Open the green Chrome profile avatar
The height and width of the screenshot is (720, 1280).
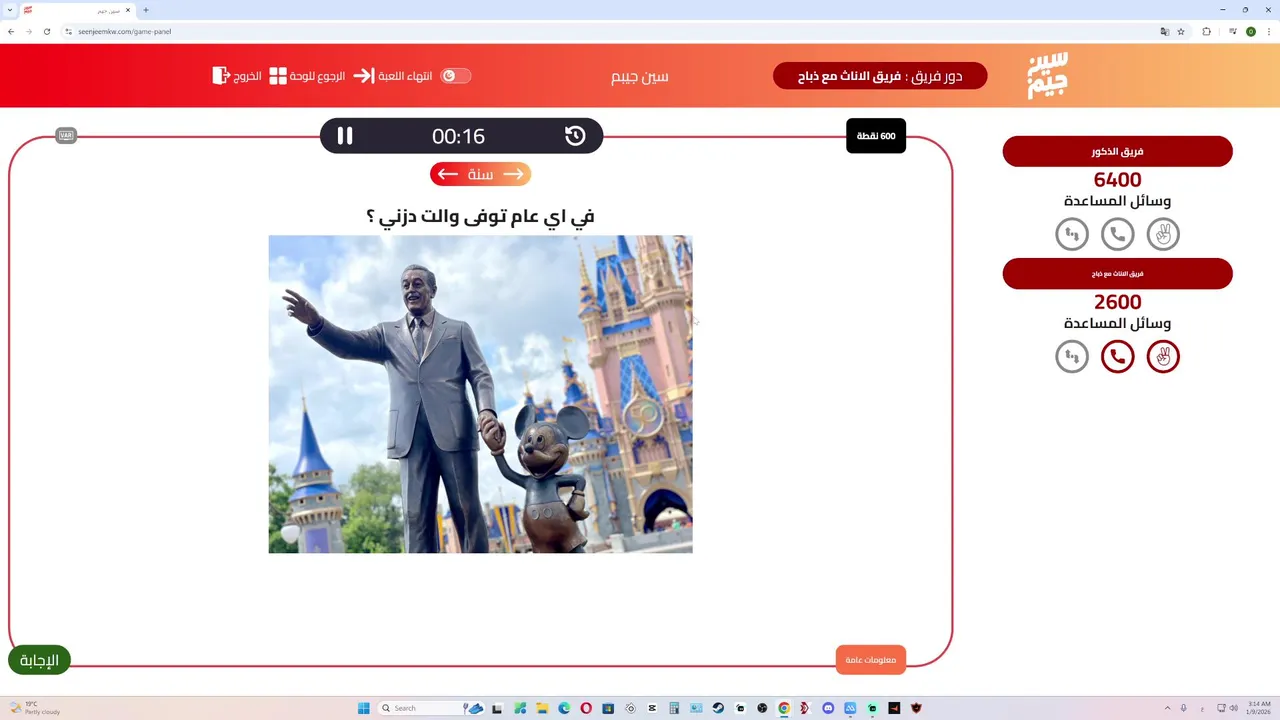1251,31
